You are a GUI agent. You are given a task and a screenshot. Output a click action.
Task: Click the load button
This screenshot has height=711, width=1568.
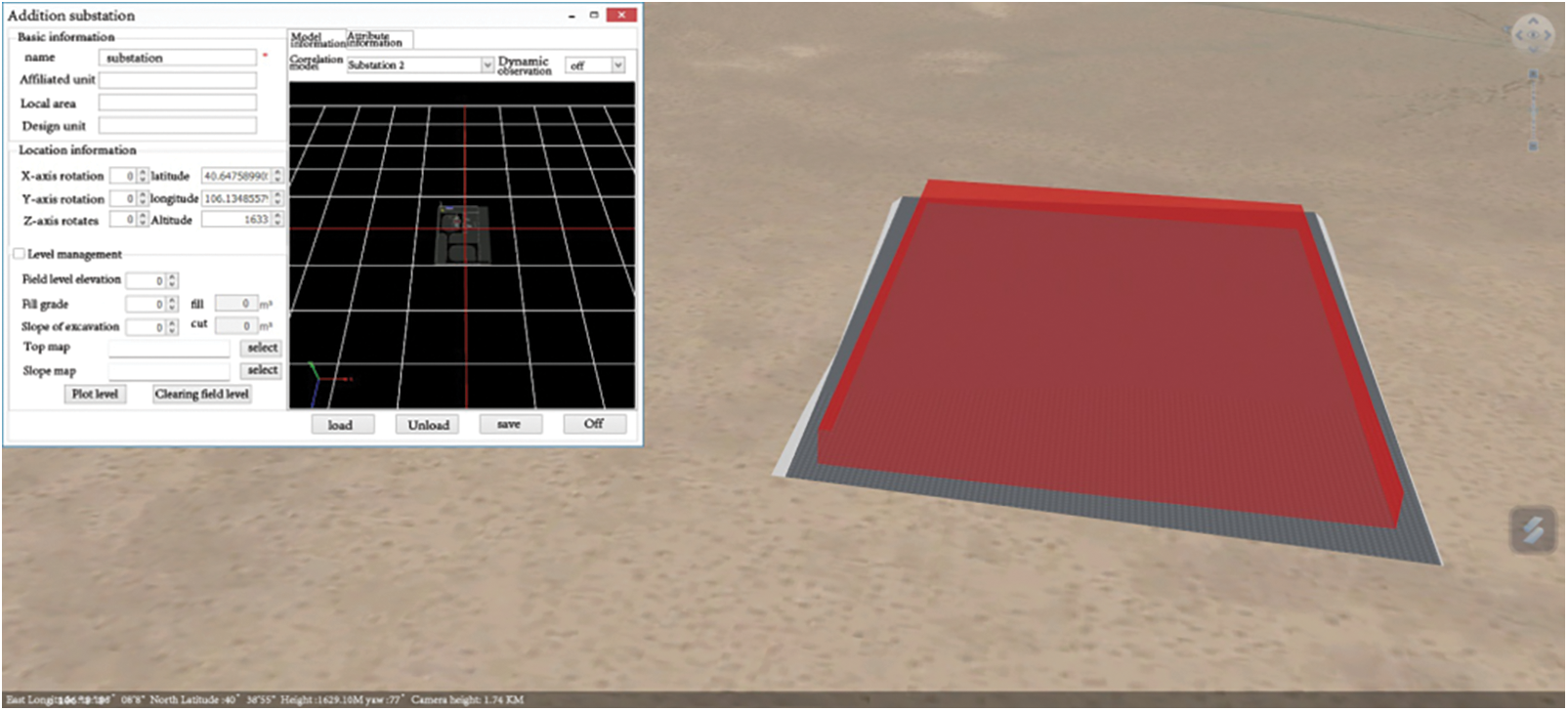point(340,425)
